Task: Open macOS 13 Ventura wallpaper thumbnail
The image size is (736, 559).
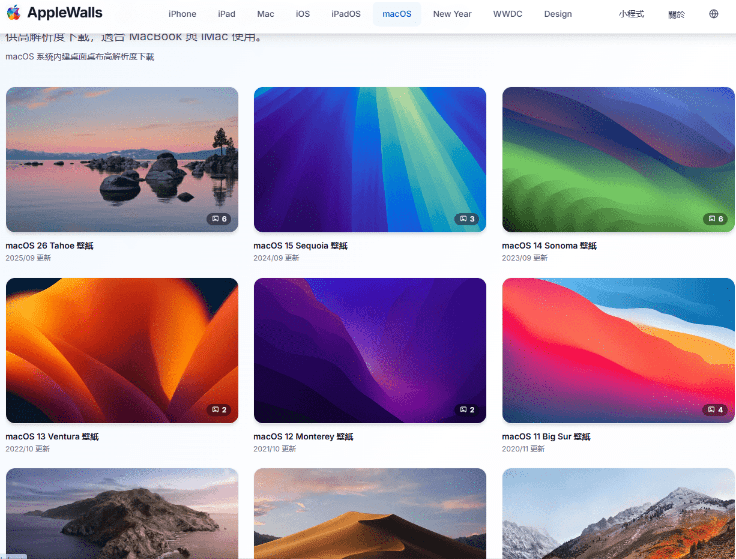Action: tap(122, 351)
